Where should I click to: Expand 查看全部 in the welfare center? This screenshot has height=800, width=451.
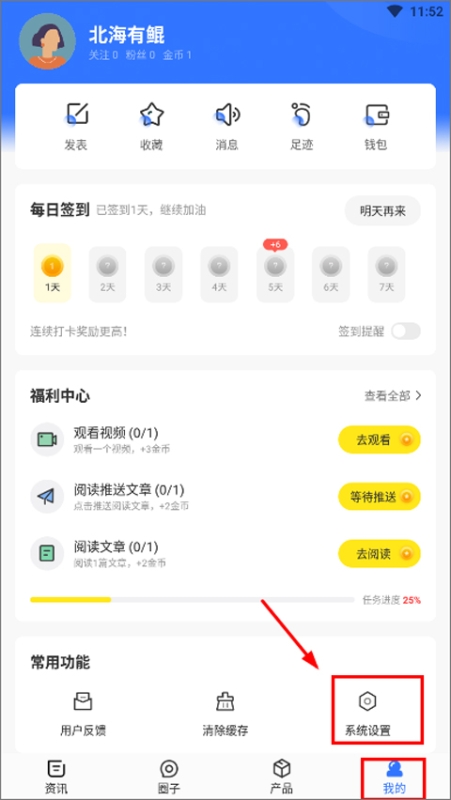[x=393, y=396]
